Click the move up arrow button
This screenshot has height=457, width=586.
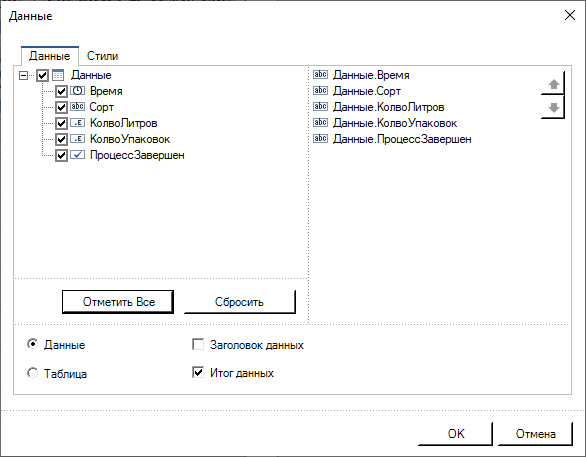click(553, 84)
